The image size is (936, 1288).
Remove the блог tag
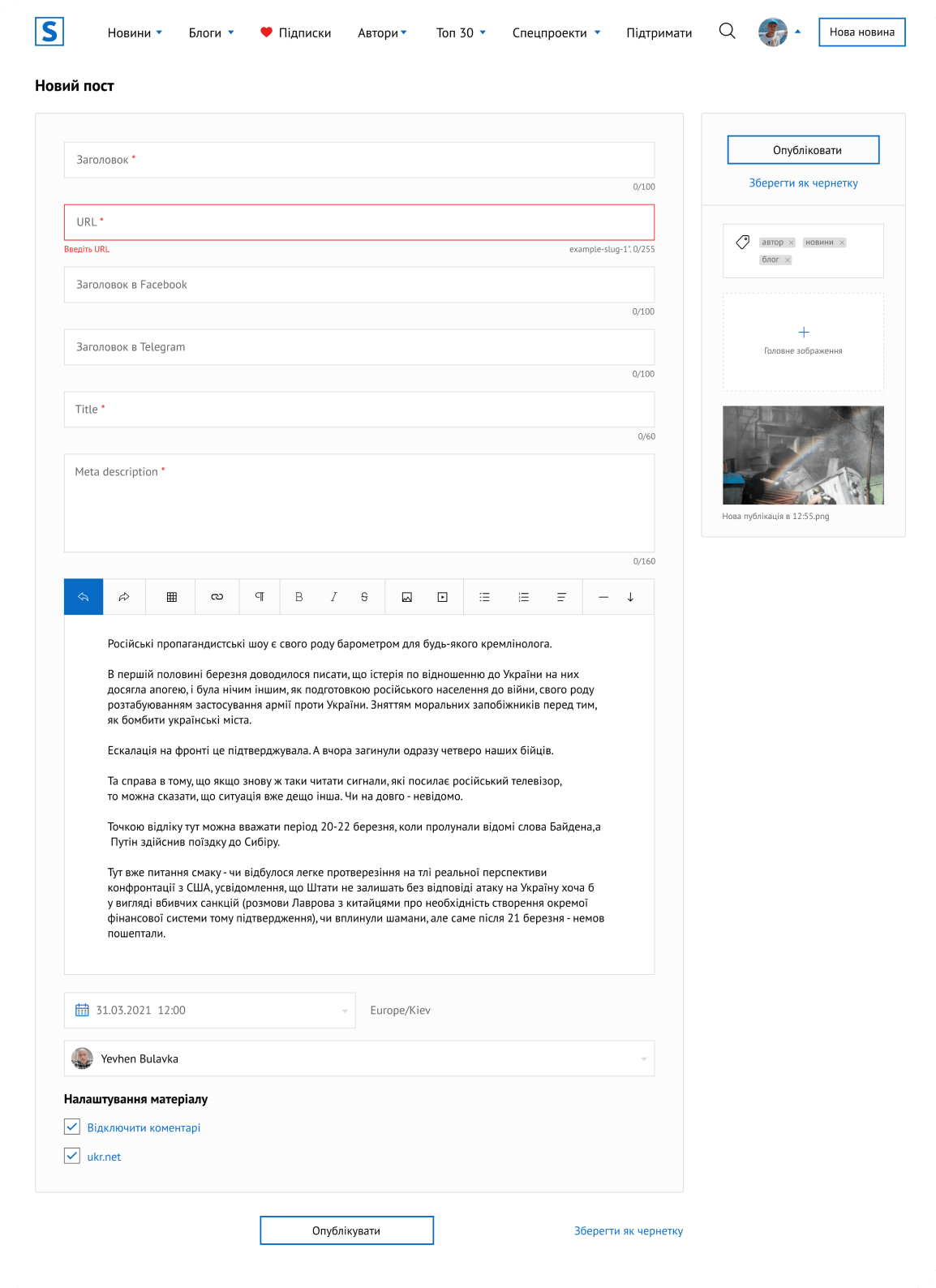pyautogui.click(x=788, y=260)
